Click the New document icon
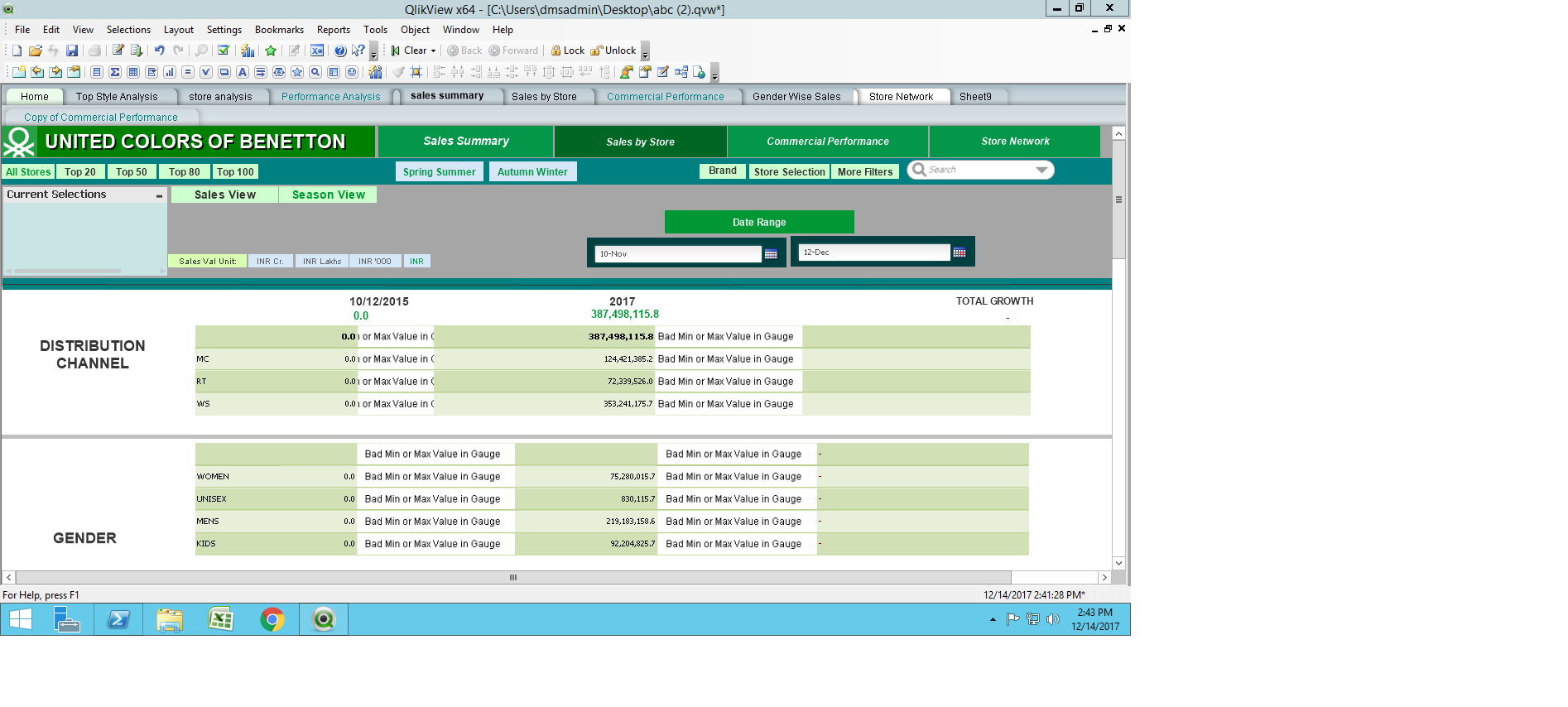 coord(17,50)
